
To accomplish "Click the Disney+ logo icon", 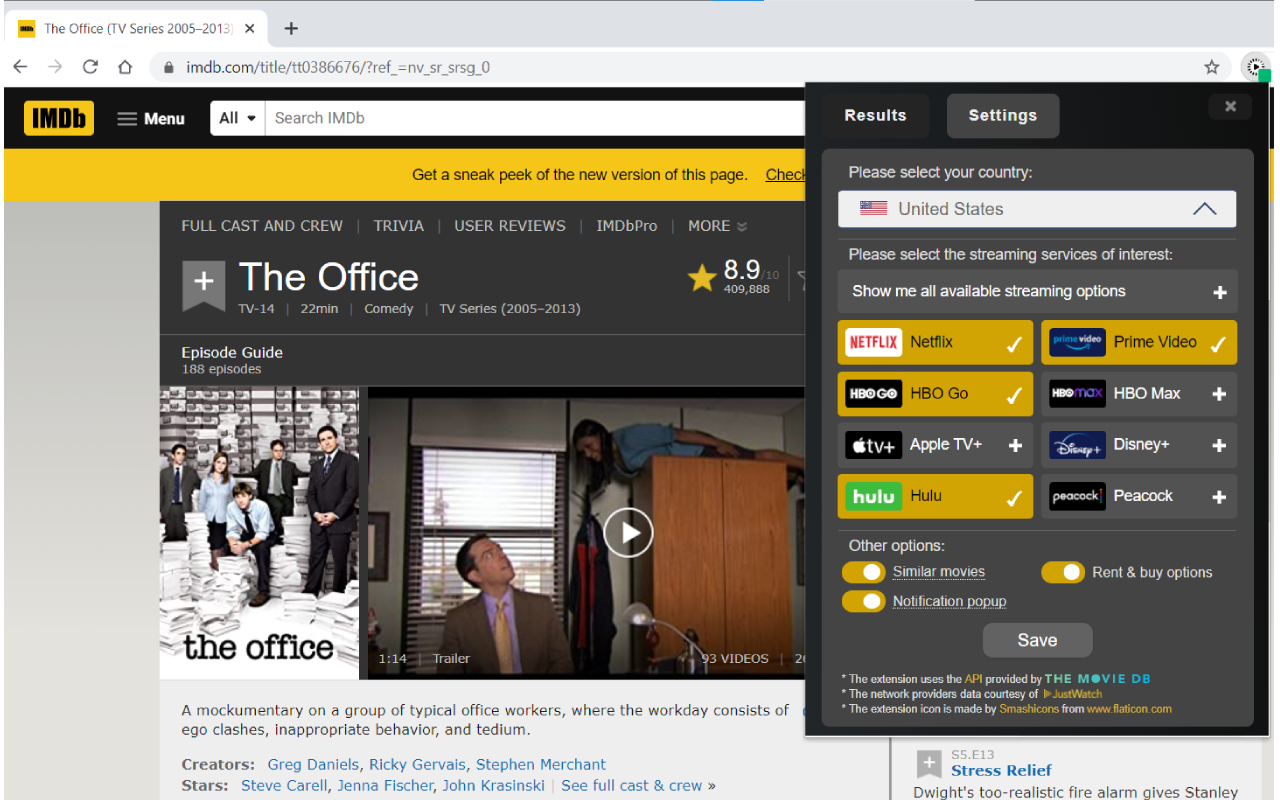I will click(1077, 445).
